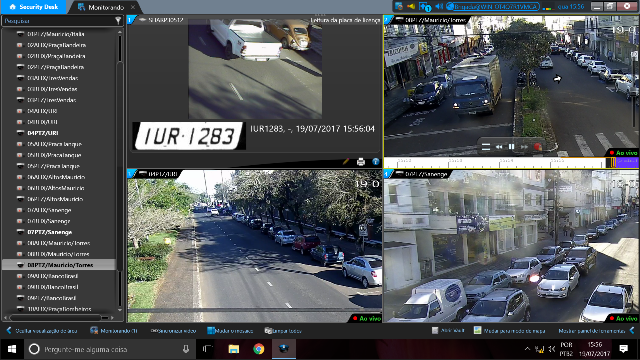
Task: Toggle the speaker icon in the top bar
Action: coord(439,7)
